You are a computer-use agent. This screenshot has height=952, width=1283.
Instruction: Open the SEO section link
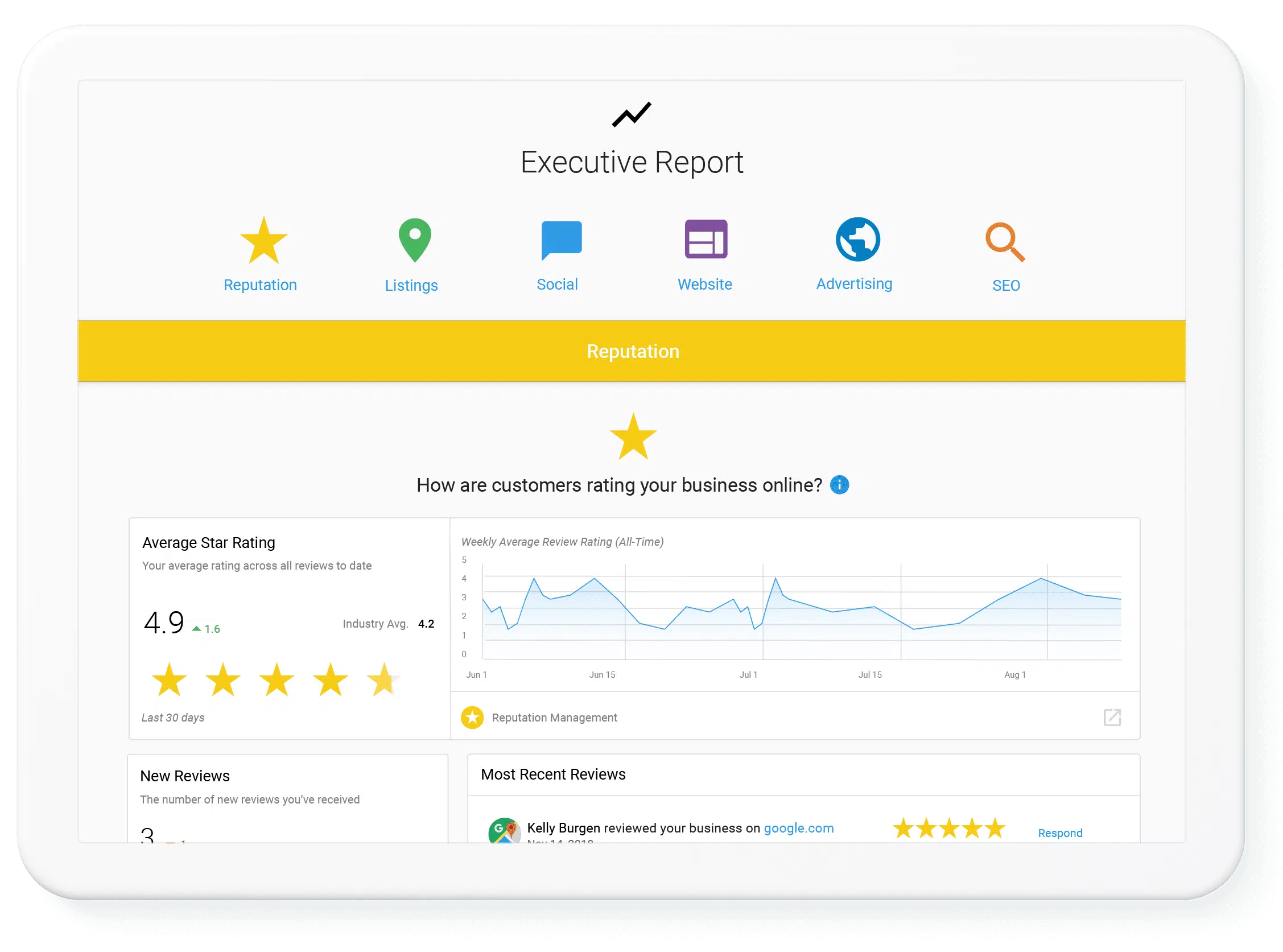[x=1006, y=286]
